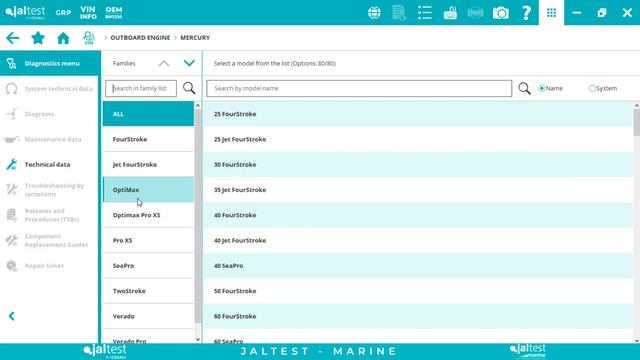The height and width of the screenshot is (360, 640).
Task: Click model list scroll up arrow
Action: [x=637, y=106]
